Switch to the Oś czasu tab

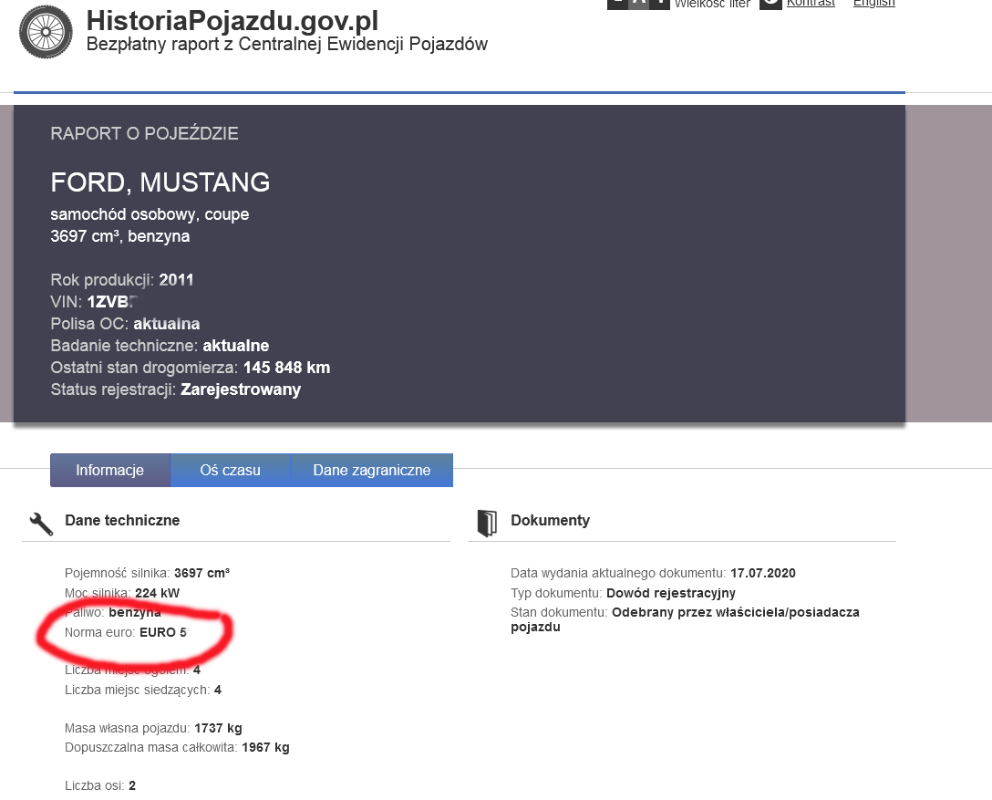pyautogui.click(x=230, y=470)
